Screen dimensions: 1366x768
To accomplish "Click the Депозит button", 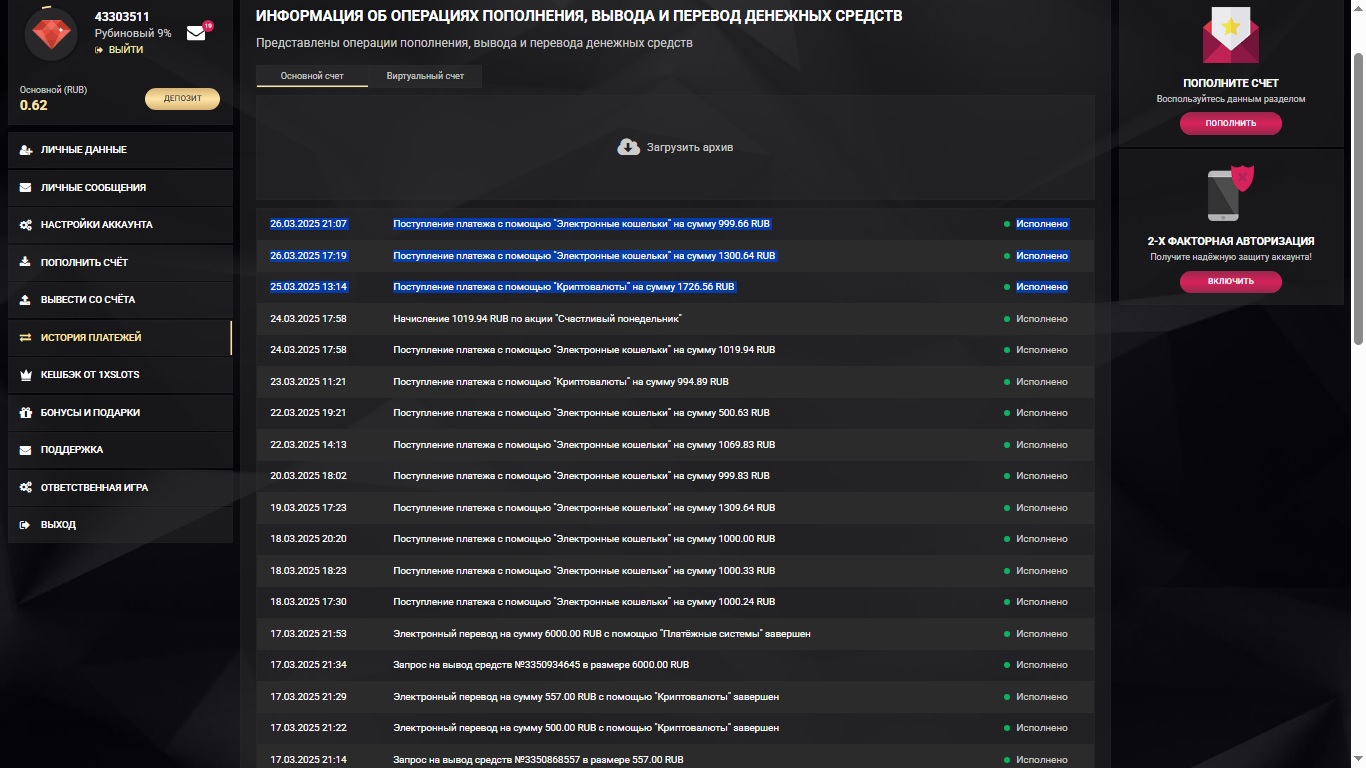I will click(x=182, y=99).
